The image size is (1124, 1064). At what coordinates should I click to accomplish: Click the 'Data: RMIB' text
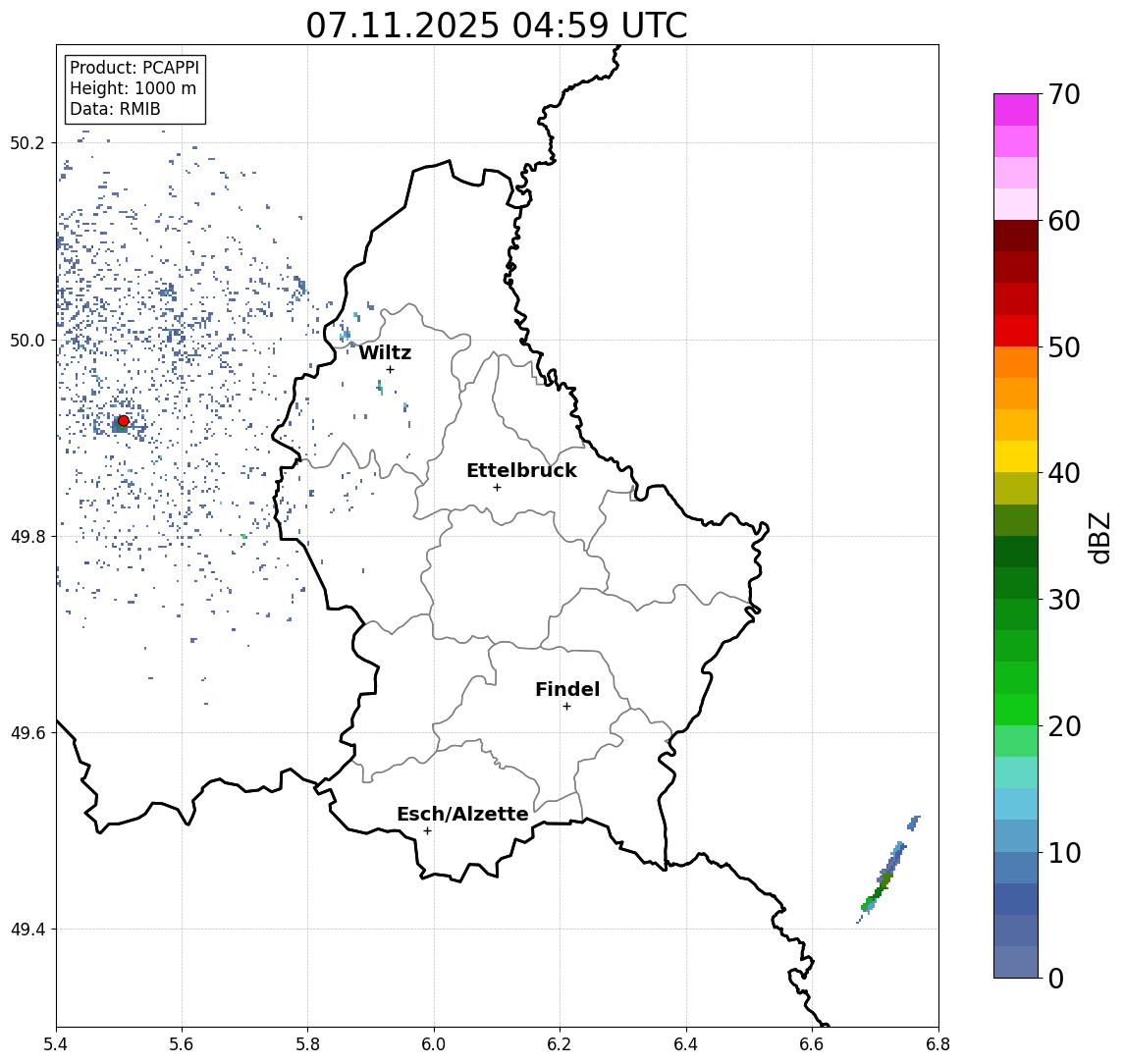(x=115, y=110)
